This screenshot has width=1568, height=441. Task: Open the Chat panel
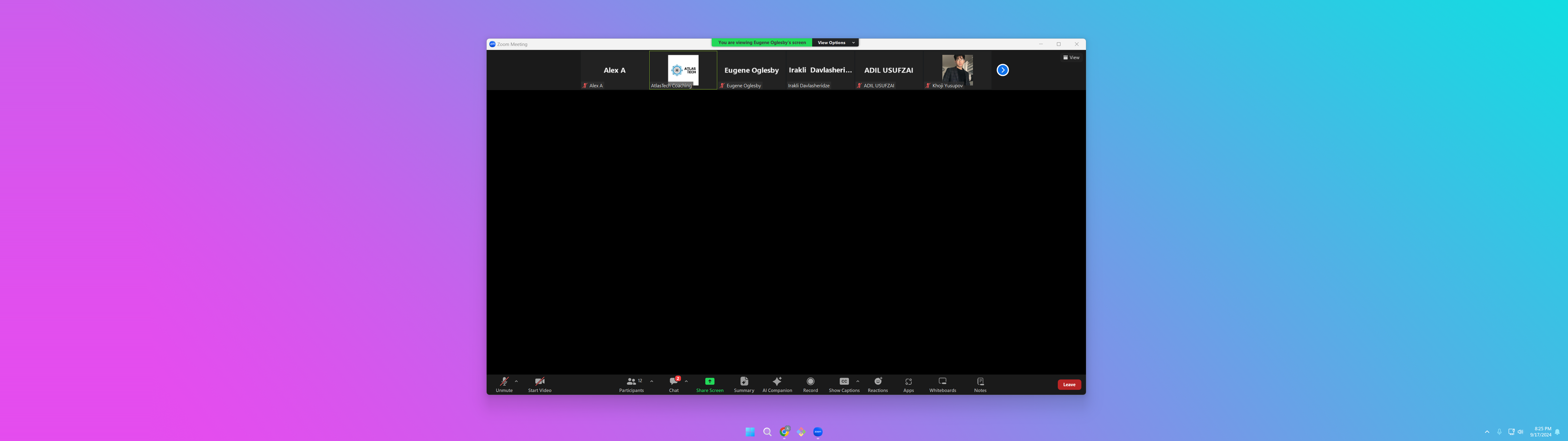[674, 384]
